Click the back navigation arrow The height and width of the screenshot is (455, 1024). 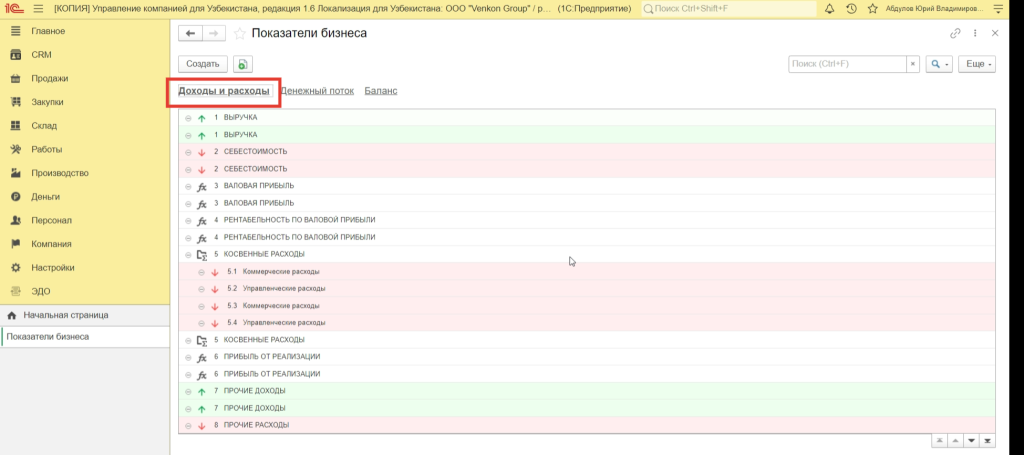pyautogui.click(x=190, y=33)
